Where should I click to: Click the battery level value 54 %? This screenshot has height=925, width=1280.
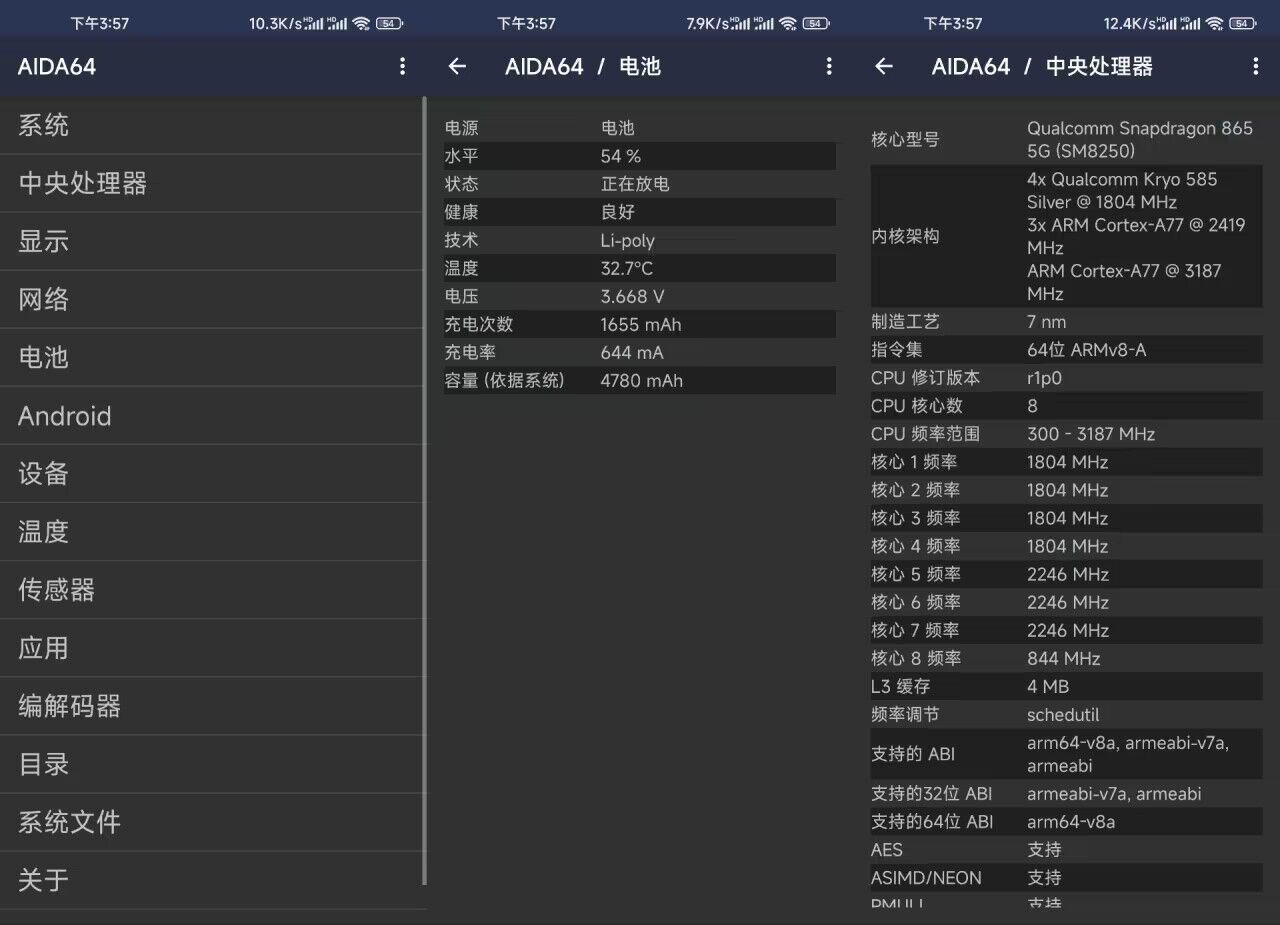pos(621,156)
